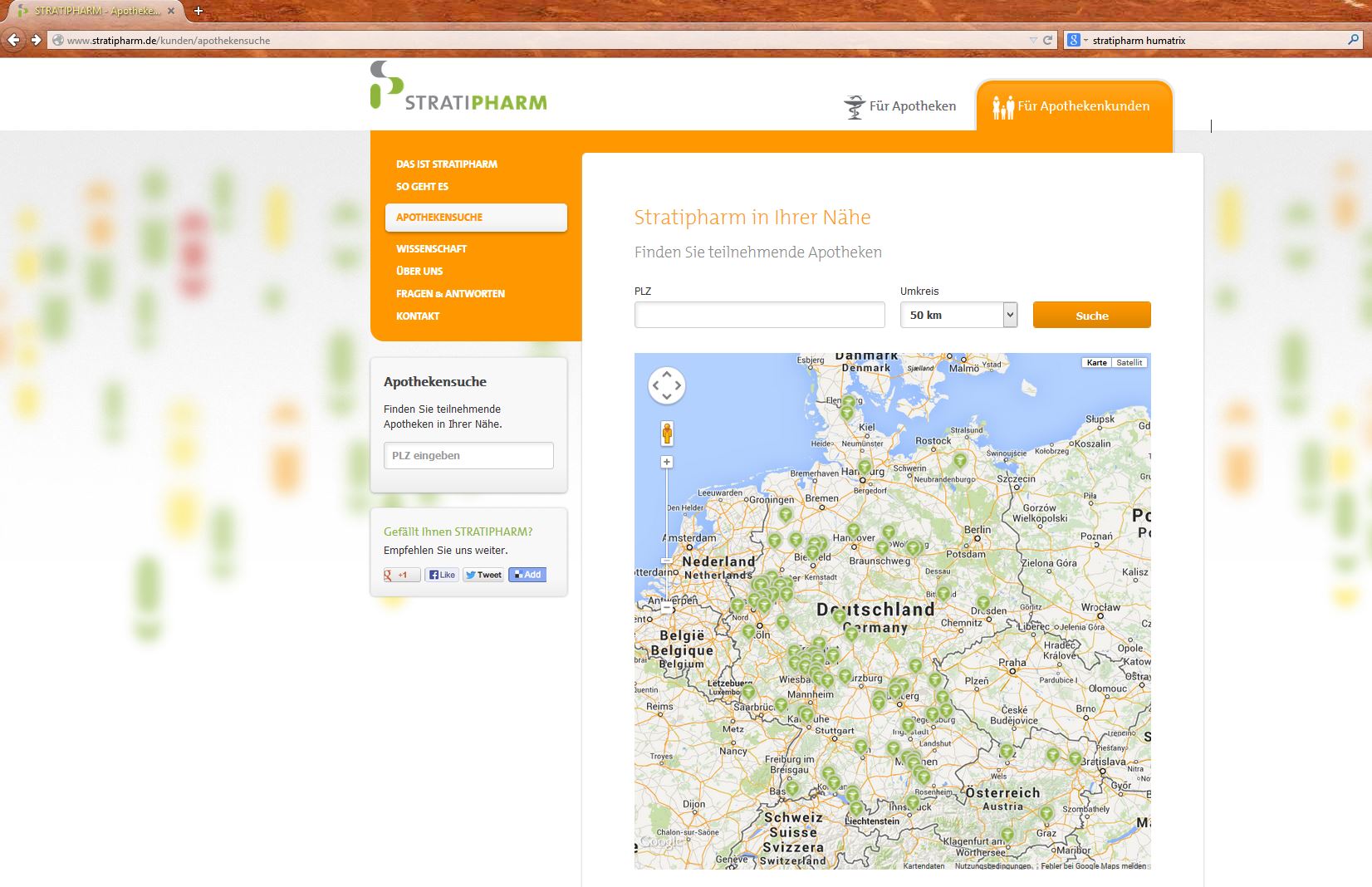This screenshot has width=1372, height=887.
Task: Switch map to Karte view
Action: 1096,363
